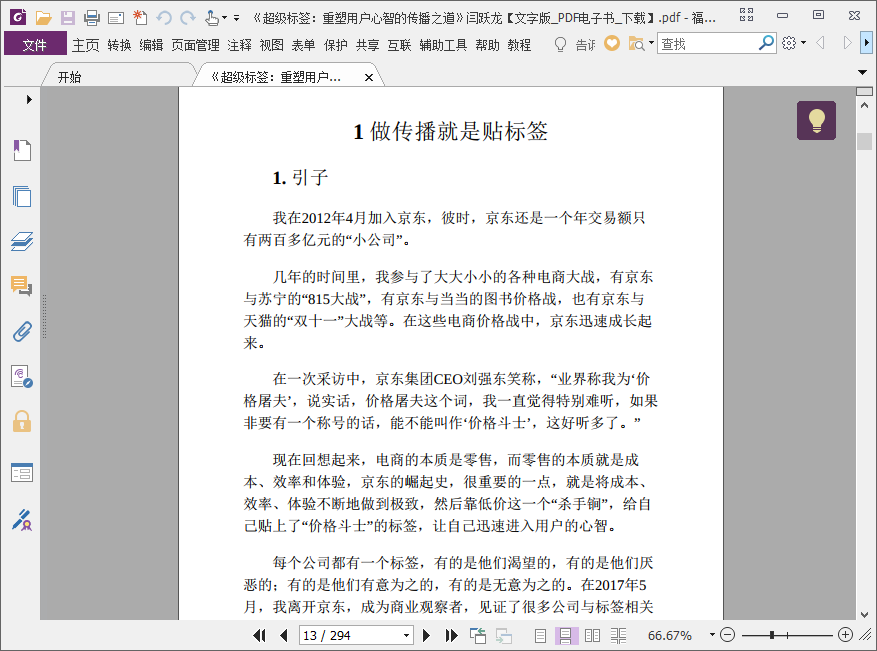Switch to facing two-page view

pos(592,636)
